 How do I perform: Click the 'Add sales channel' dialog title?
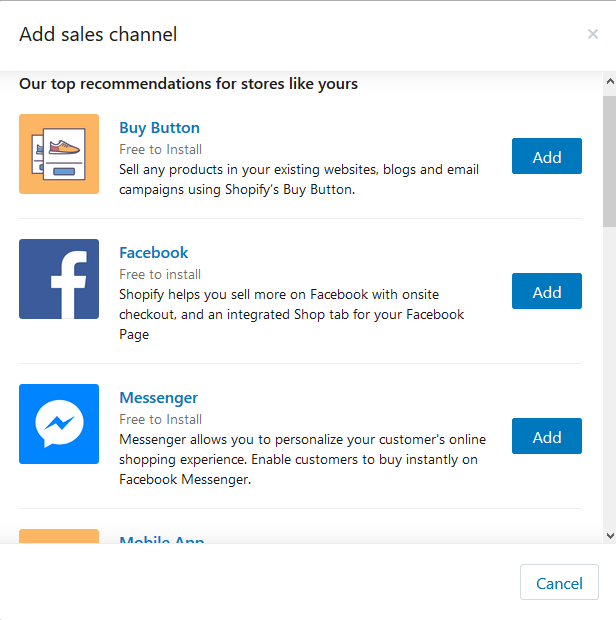(98, 34)
